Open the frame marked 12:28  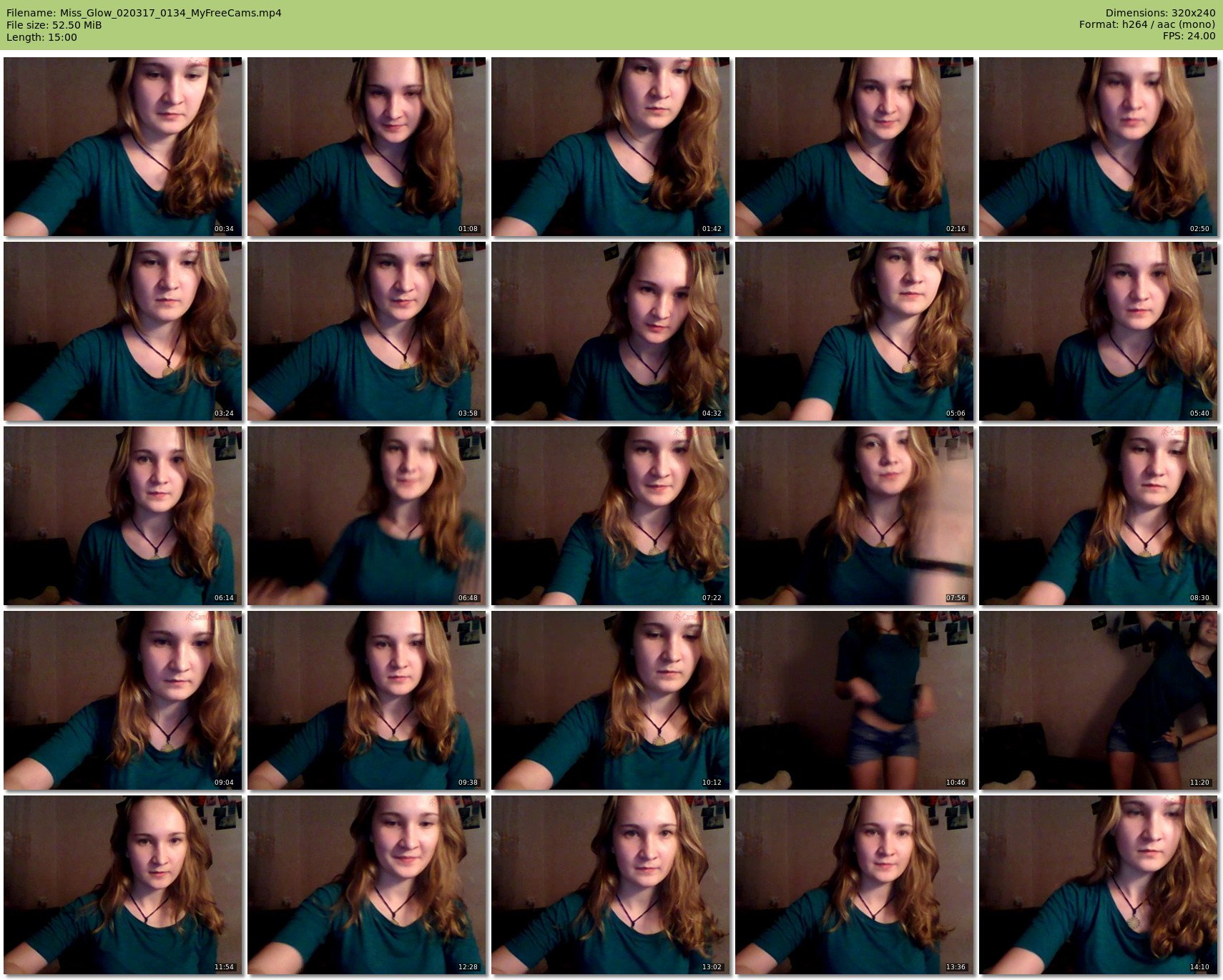[367, 885]
